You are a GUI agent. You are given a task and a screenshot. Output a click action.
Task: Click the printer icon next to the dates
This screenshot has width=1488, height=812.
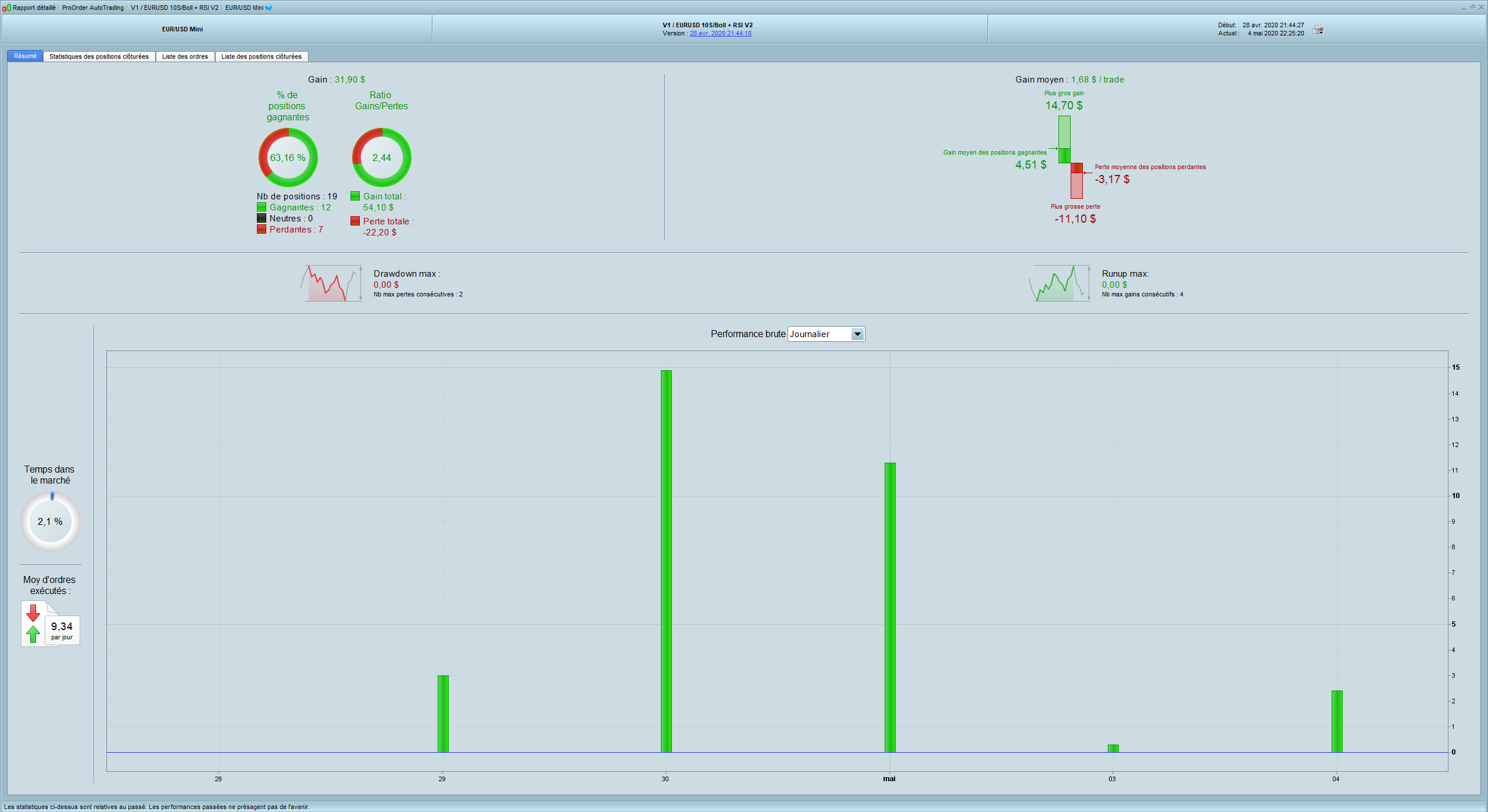pyautogui.click(x=1318, y=29)
